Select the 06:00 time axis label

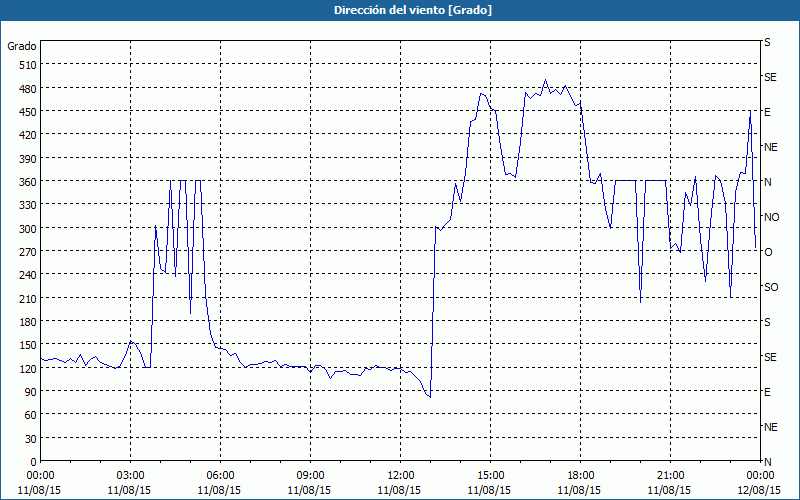(220, 476)
